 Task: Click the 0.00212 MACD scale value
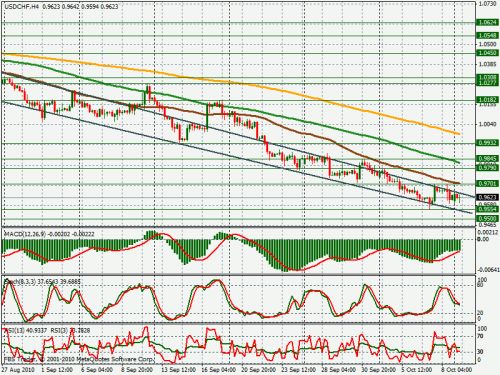(x=488, y=232)
